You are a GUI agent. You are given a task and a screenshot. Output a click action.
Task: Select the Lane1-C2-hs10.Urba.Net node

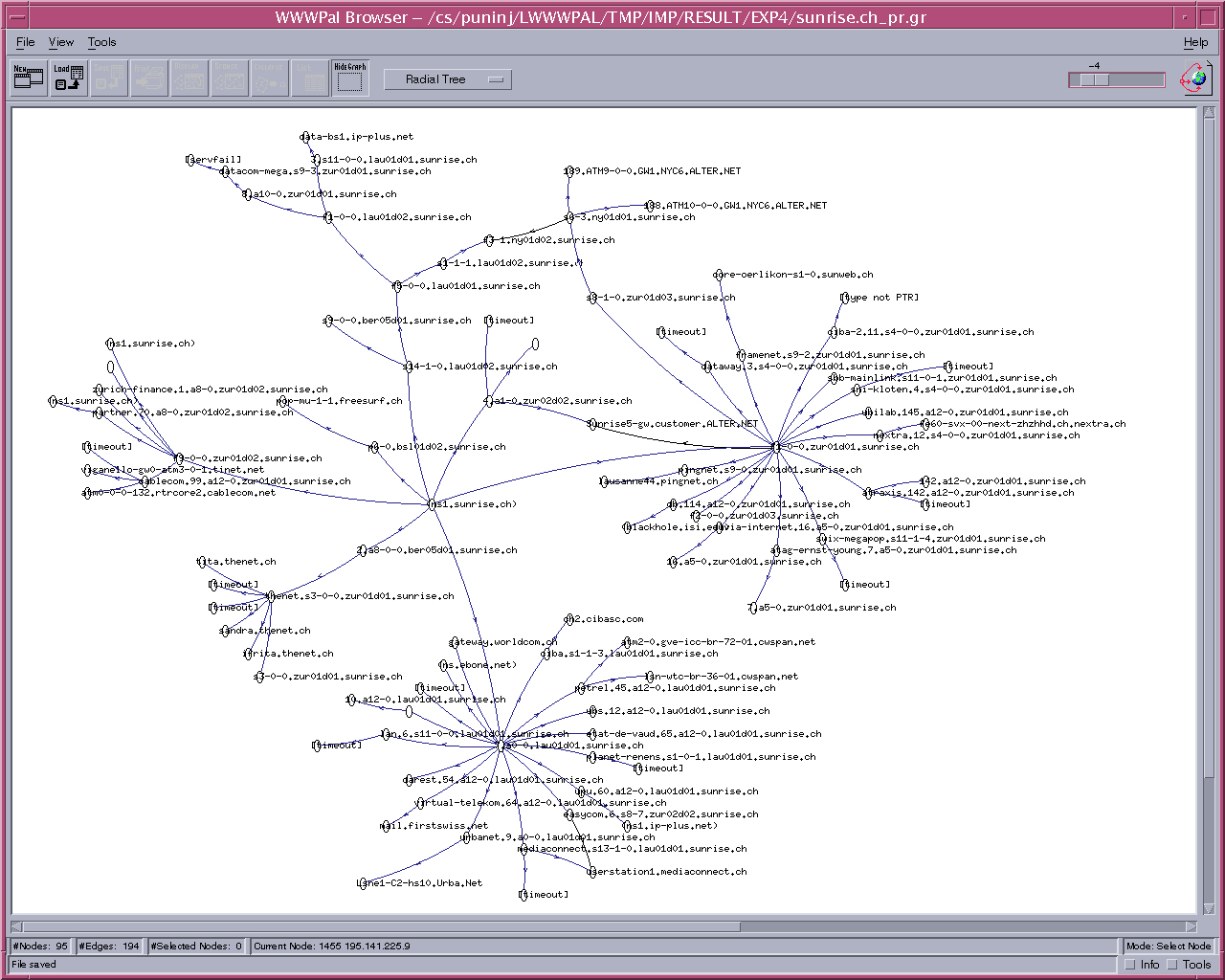[x=364, y=883]
